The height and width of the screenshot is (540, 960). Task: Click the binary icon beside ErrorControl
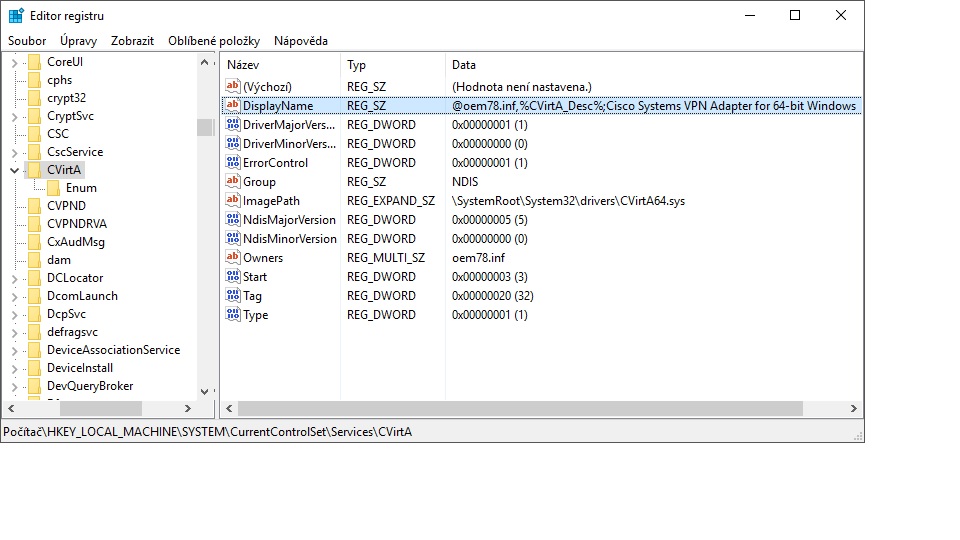click(x=233, y=162)
